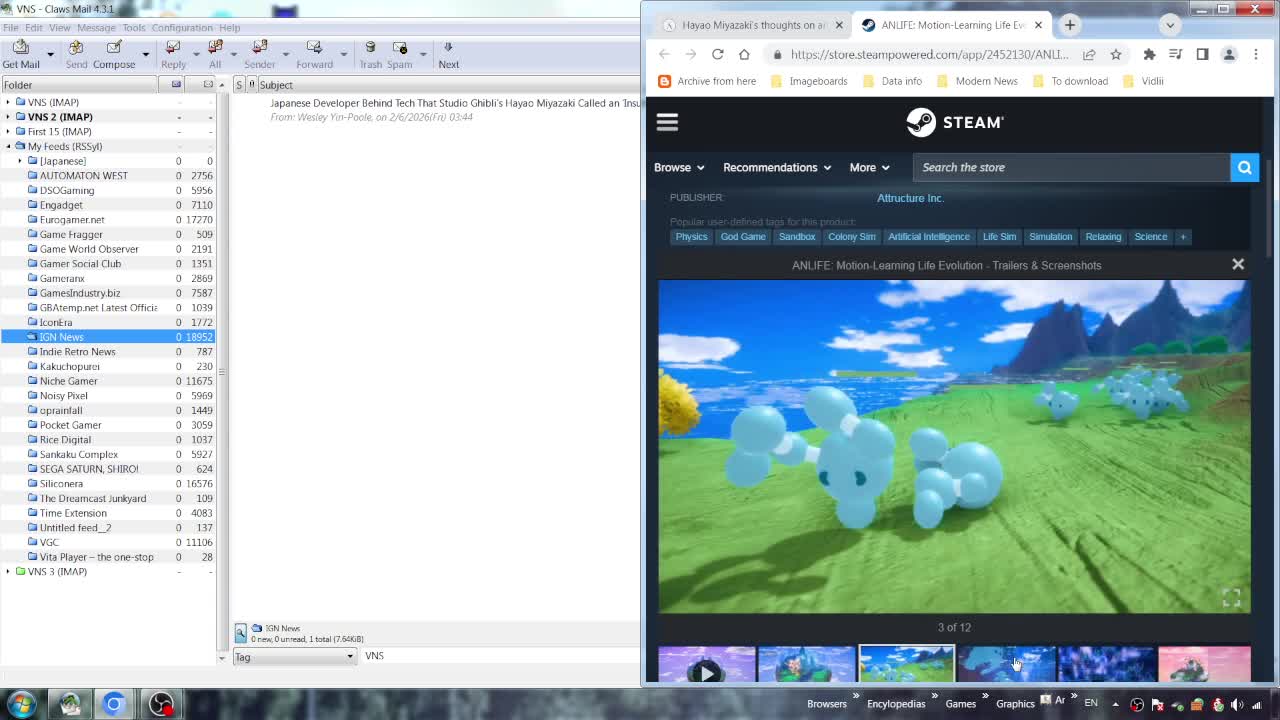Select the Artificial Intelligence tag

point(928,237)
